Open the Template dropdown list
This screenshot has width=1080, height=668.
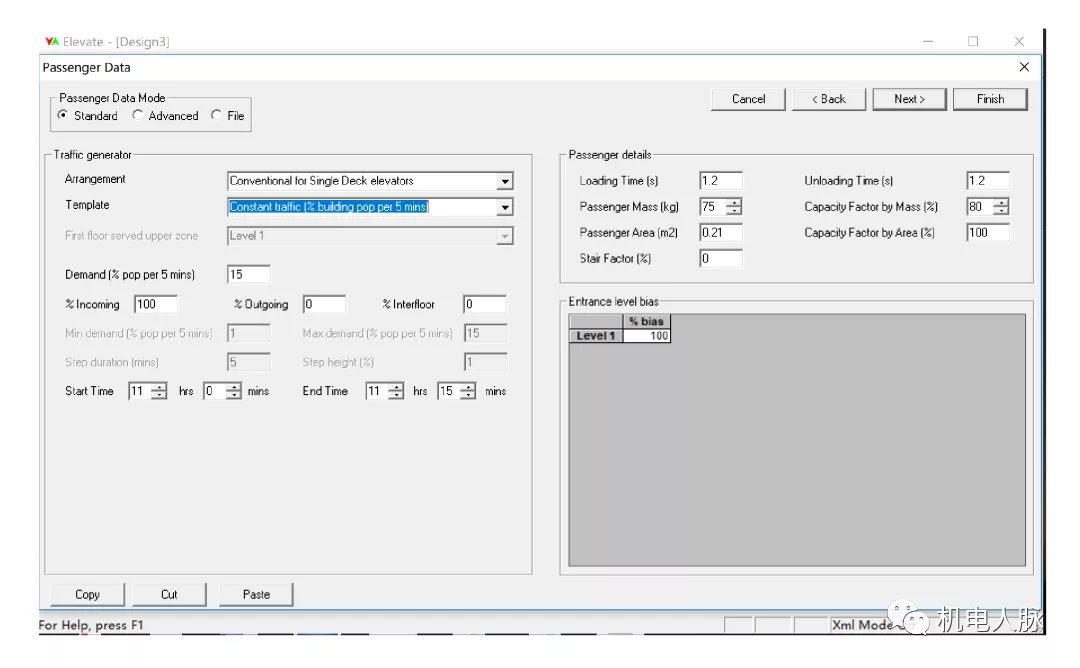tap(505, 207)
